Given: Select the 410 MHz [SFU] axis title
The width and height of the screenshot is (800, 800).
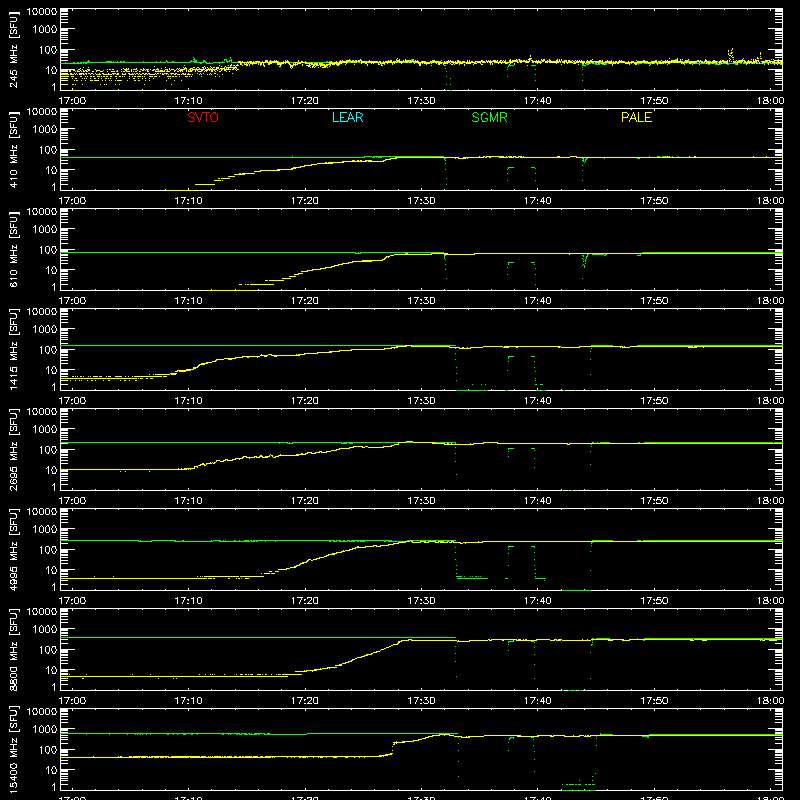Looking at the screenshot, I should pyautogui.click(x=14, y=149).
